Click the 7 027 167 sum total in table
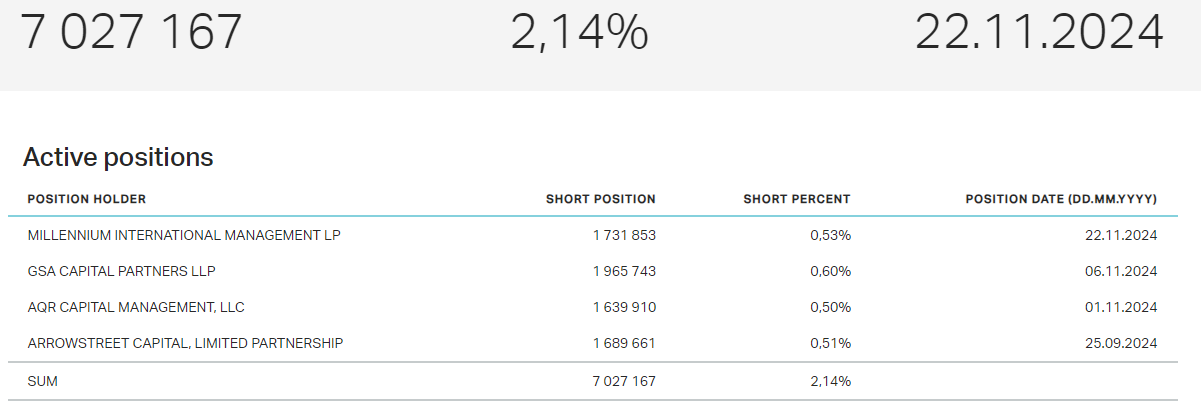Image resolution: width=1201 pixels, height=417 pixels. click(624, 381)
